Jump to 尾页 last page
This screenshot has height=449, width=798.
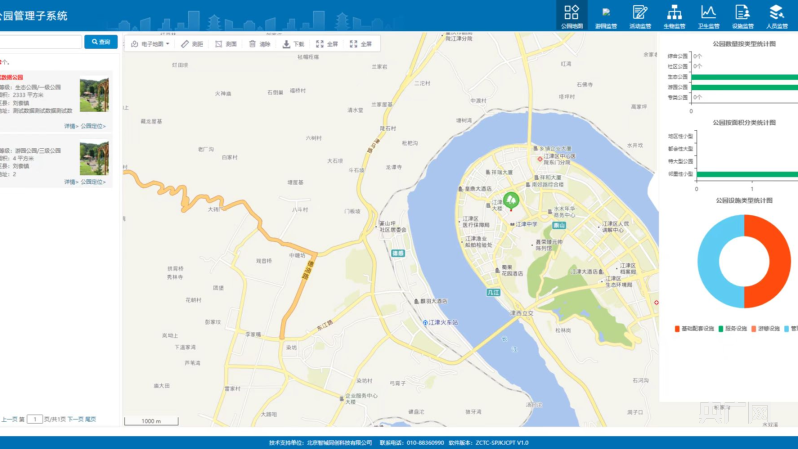point(91,419)
